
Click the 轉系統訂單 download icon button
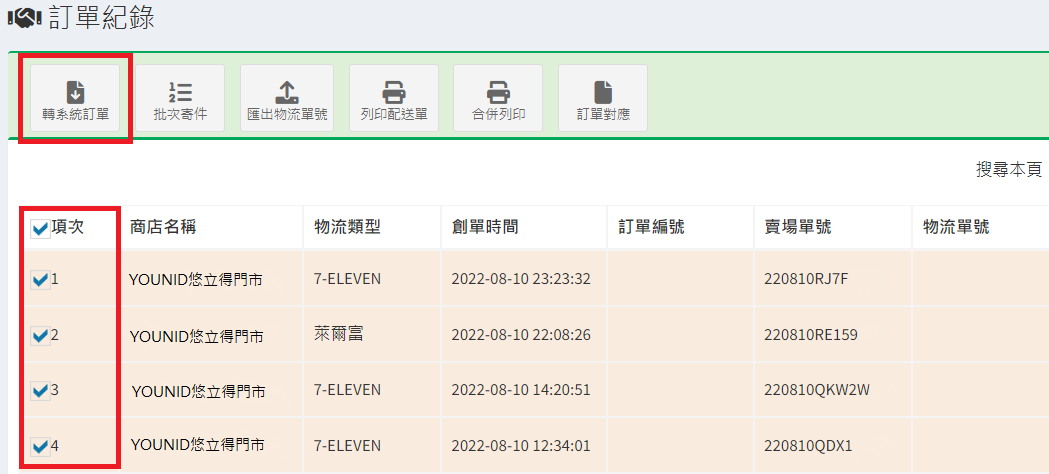pos(75,98)
